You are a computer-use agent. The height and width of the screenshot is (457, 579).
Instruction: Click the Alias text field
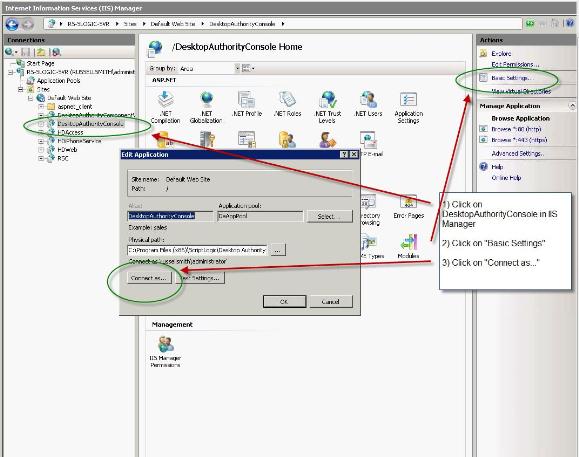point(170,216)
